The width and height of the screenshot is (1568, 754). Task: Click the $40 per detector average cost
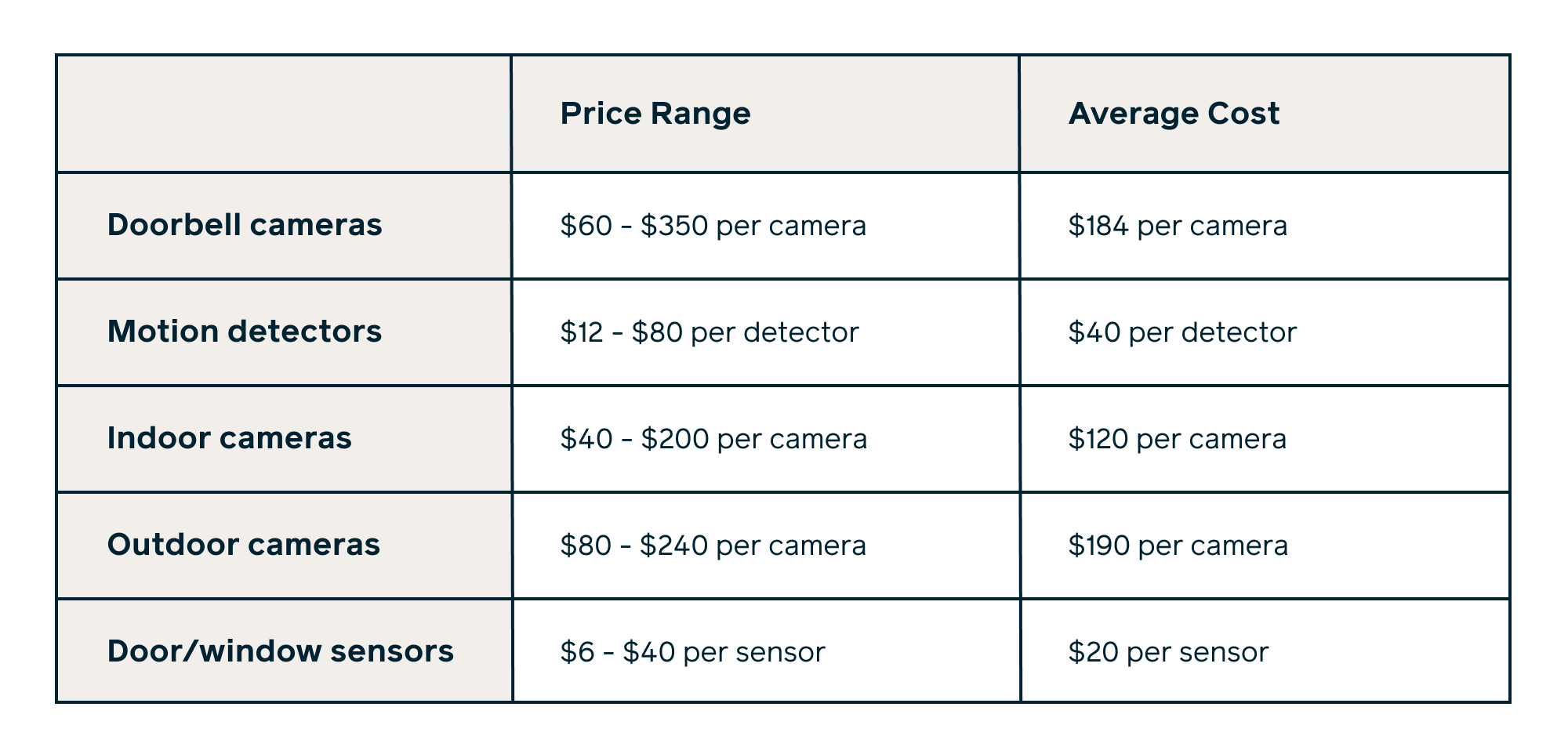point(1182,333)
